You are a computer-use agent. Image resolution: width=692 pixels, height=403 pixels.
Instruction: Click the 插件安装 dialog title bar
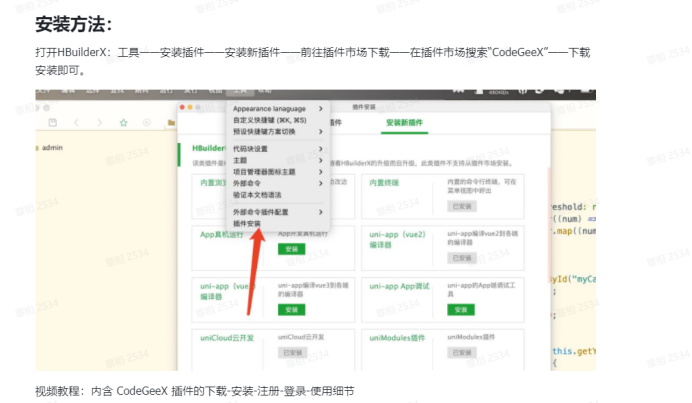coord(364,107)
